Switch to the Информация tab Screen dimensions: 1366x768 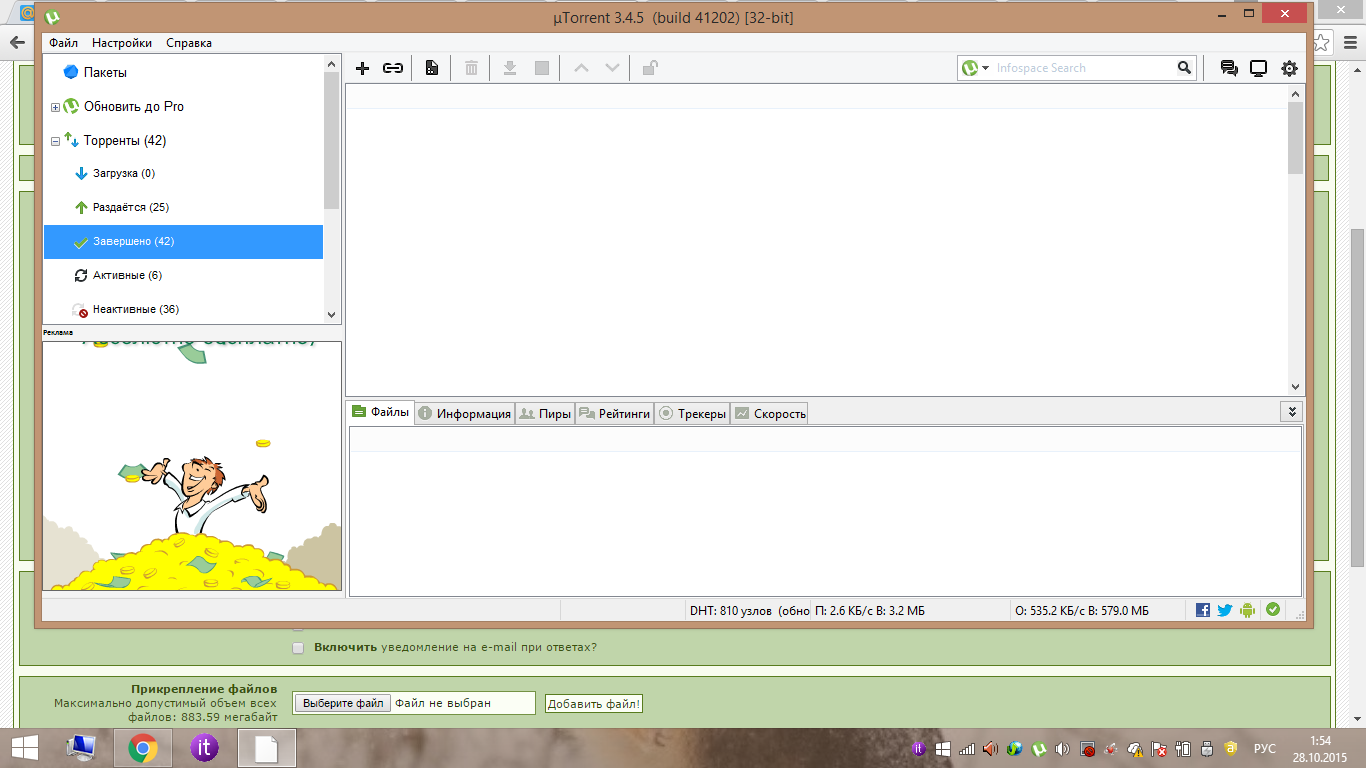pyautogui.click(x=464, y=414)
